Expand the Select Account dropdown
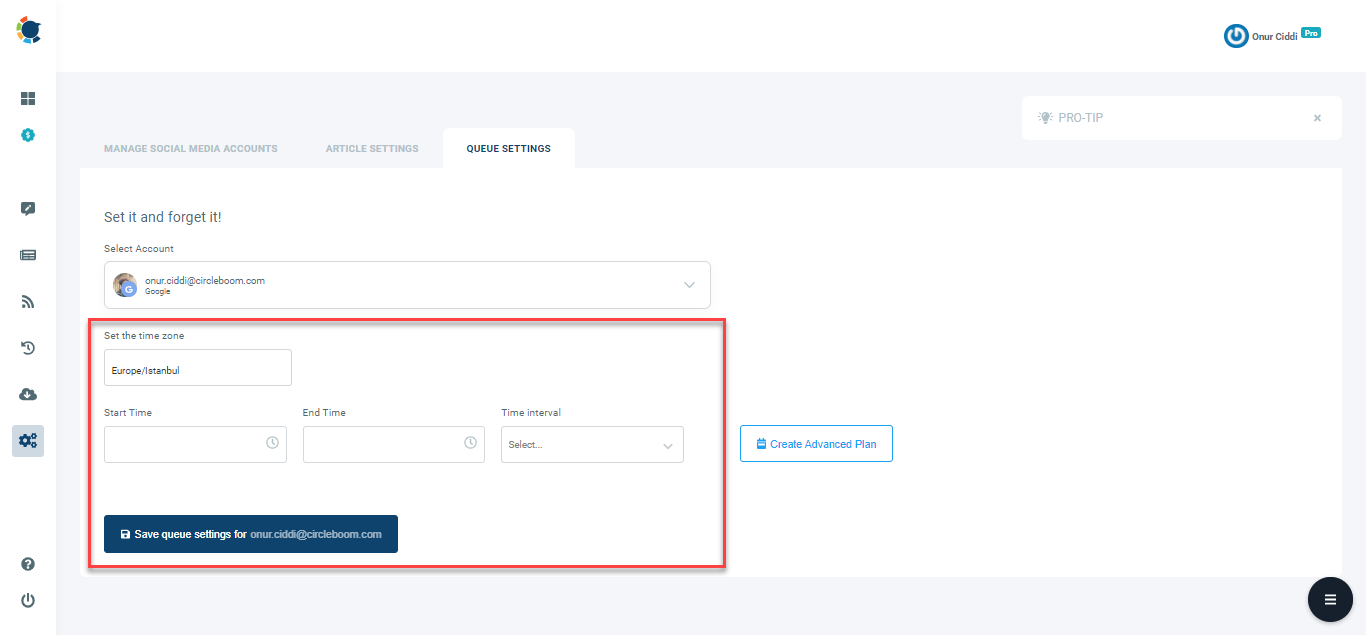The width and height of the screenshot is (1366, 635). 407,285
